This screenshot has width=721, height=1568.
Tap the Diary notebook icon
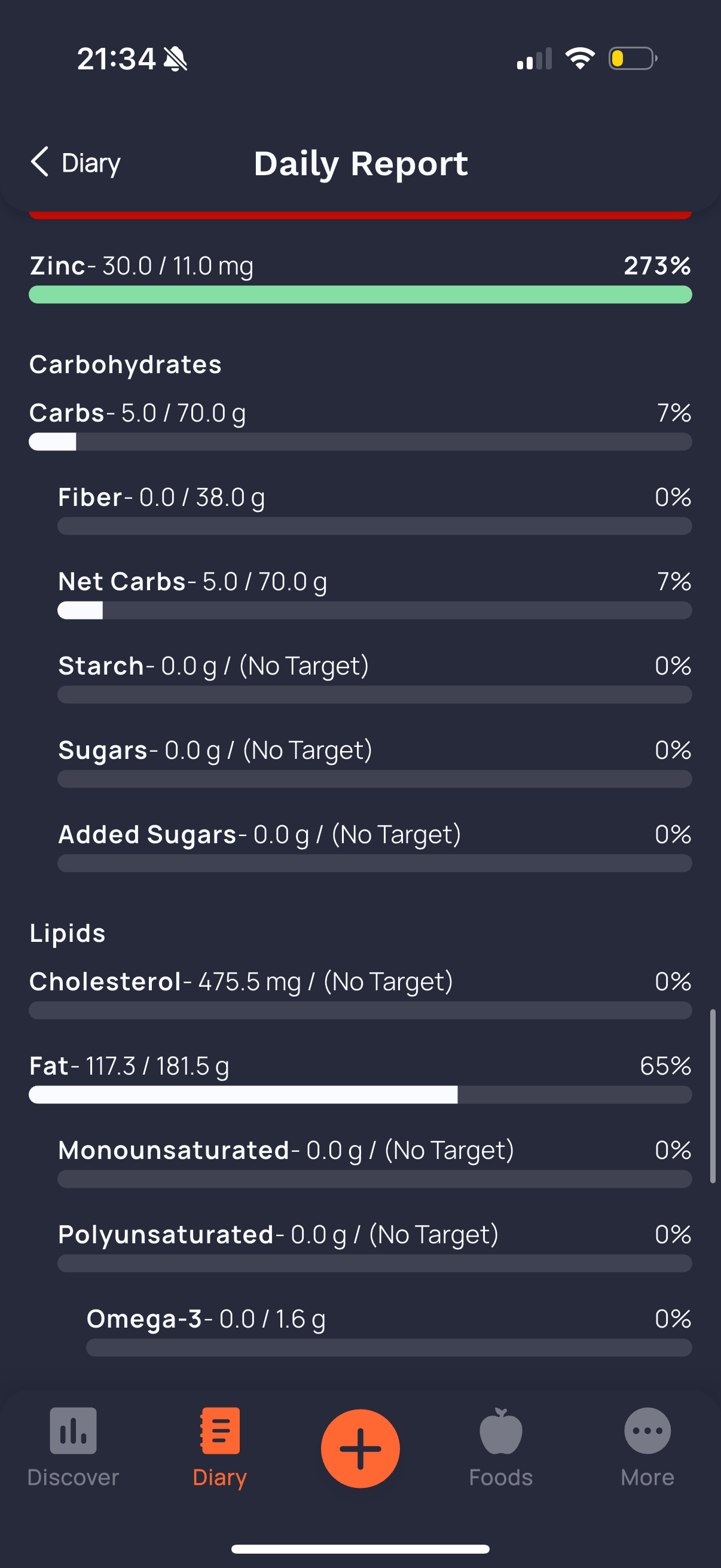coord(219,1430)
